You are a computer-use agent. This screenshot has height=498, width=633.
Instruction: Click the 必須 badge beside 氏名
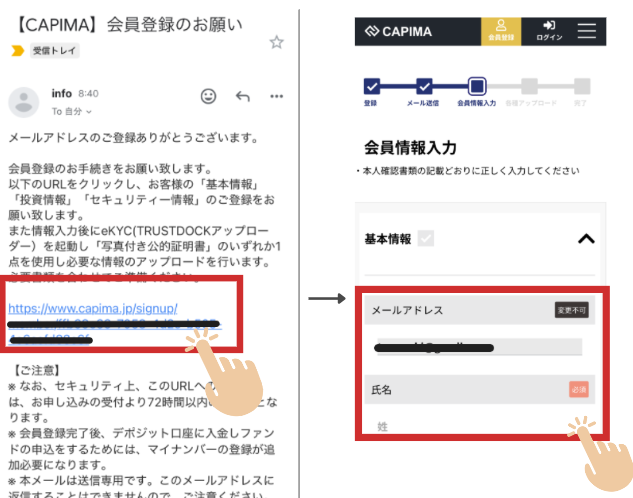pyautogui.click(x=579, y=389)
